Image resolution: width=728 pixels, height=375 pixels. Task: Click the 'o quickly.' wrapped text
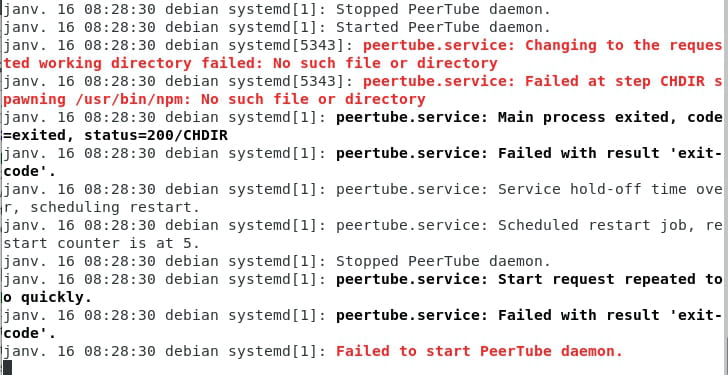pos(47,297)
